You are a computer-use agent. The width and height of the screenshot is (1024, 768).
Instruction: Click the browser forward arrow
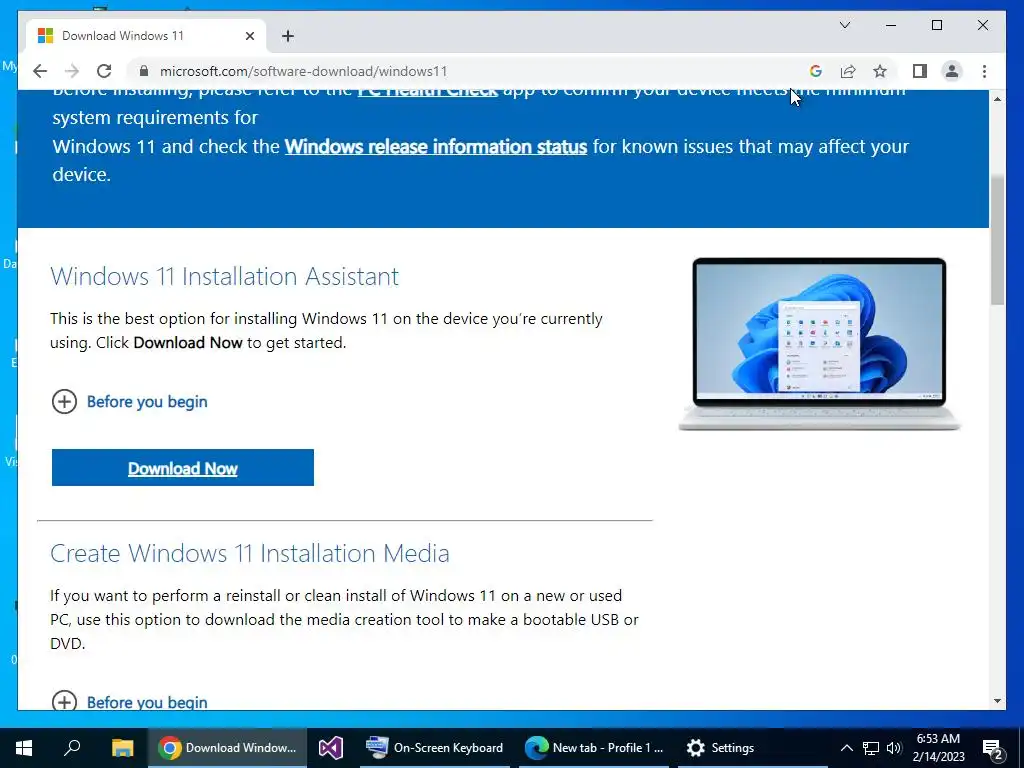[72, 71]
